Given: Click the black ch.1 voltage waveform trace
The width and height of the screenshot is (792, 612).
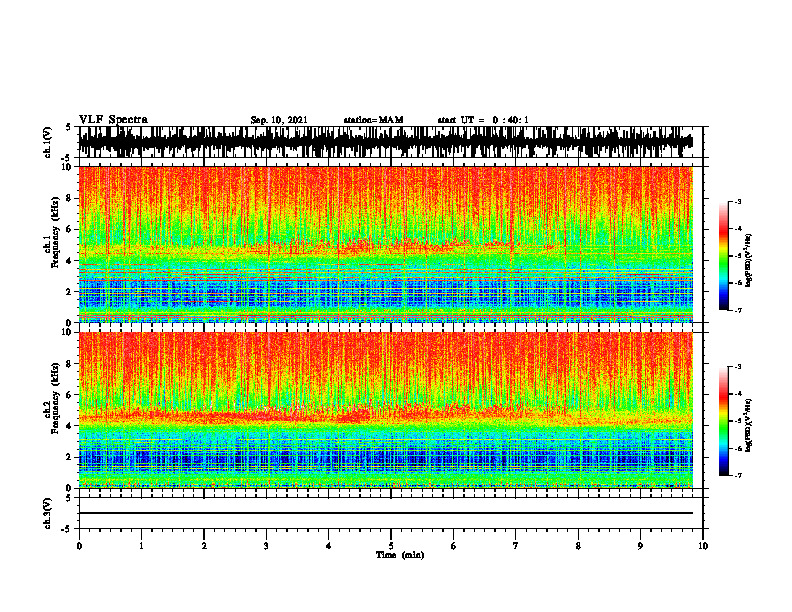Looking at the screenshot, I should 385,142.
